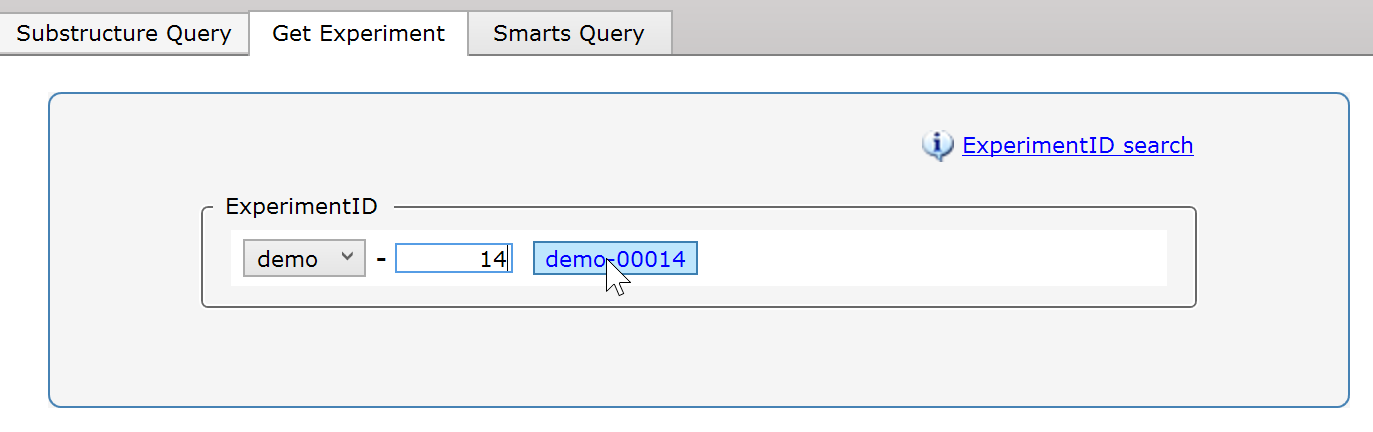Viewport: 1373px width, 432px height.
Task: Open the Smarts Query tab
Action: (568, 34)
